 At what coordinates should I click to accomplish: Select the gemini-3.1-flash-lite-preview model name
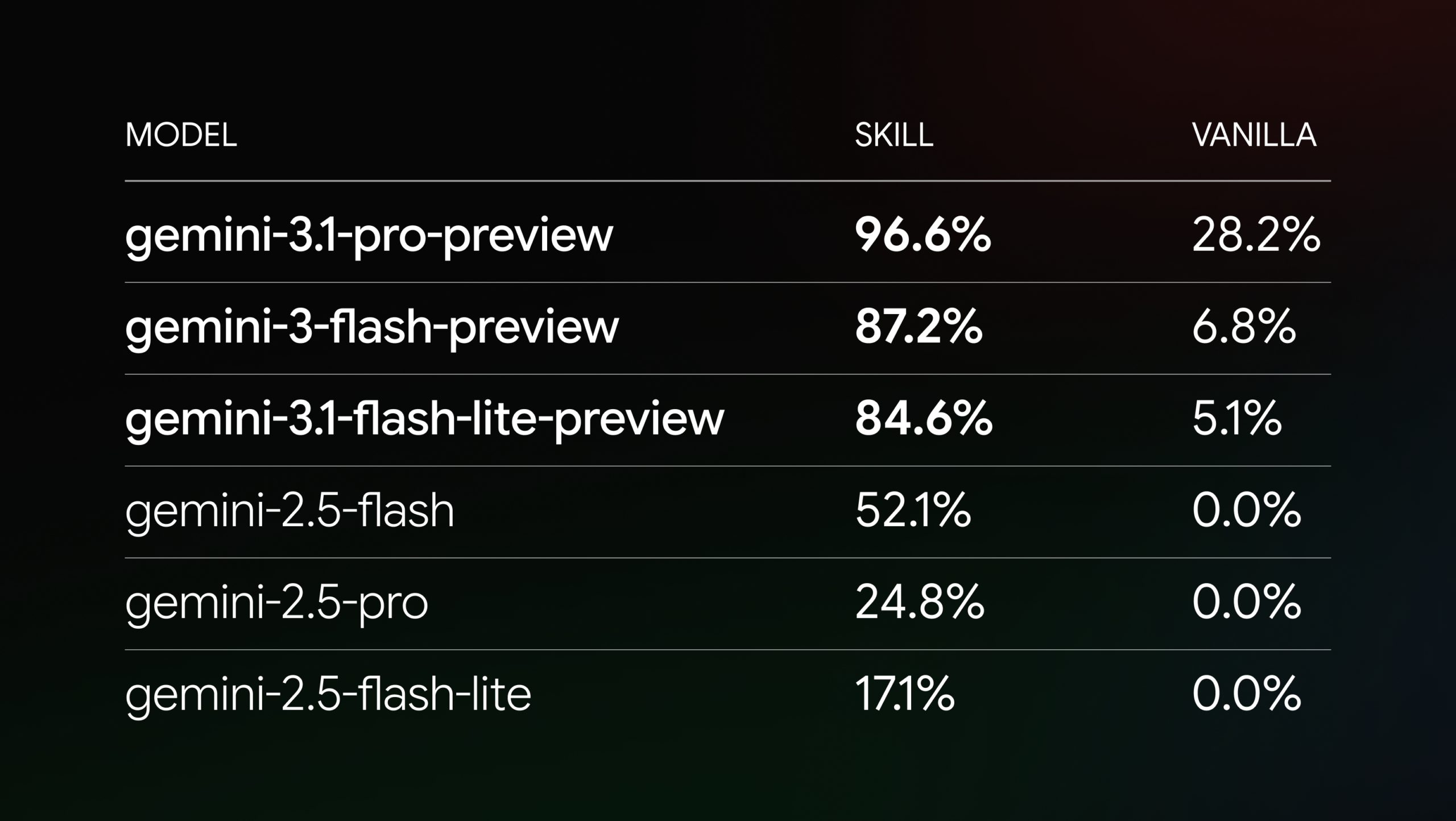tap(424, 419)
